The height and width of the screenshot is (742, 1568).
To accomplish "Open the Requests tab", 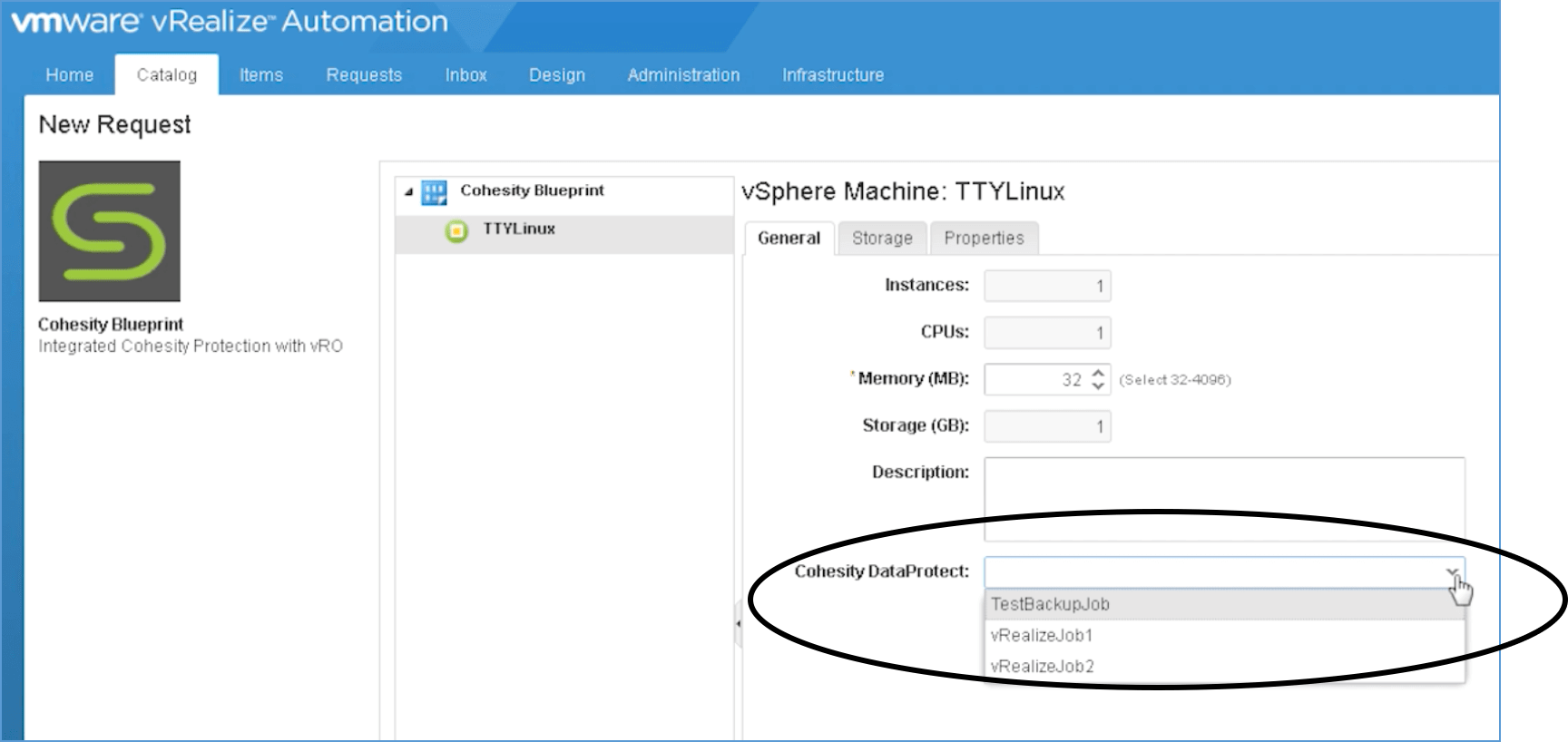I will [x=364, y=75].
